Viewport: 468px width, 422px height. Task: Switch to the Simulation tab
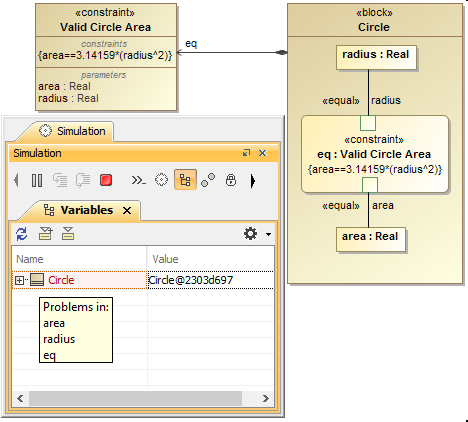[72, 131]
